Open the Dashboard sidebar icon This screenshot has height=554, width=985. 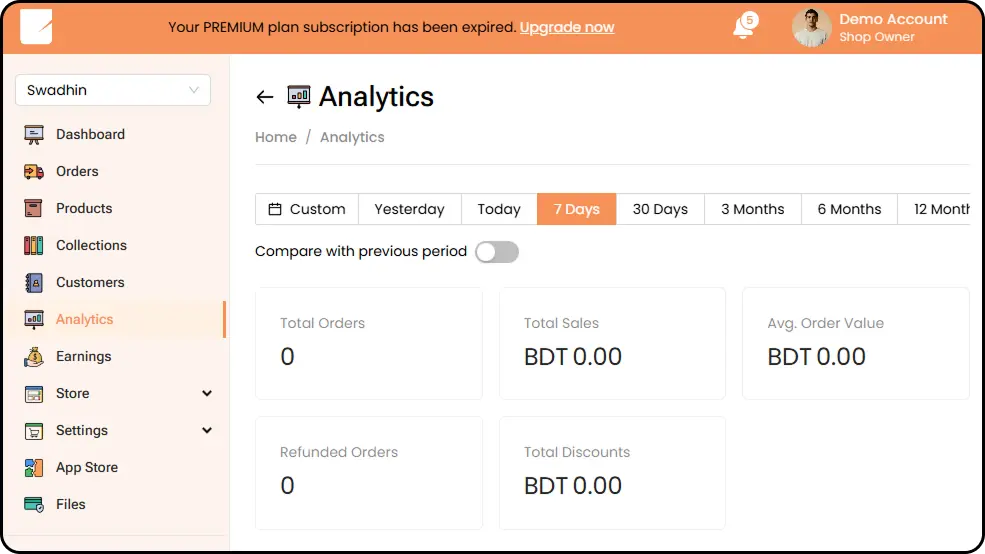(x=34, y=134)
